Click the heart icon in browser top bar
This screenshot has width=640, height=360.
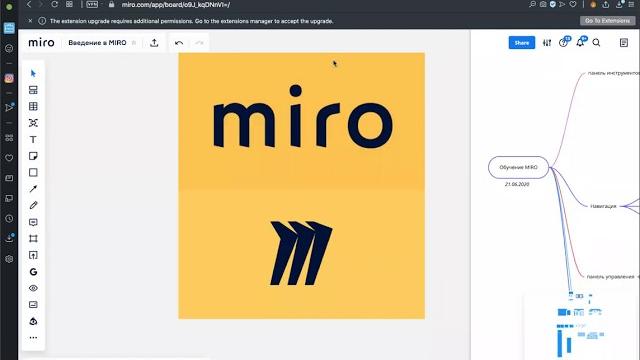tap(573, 4)
